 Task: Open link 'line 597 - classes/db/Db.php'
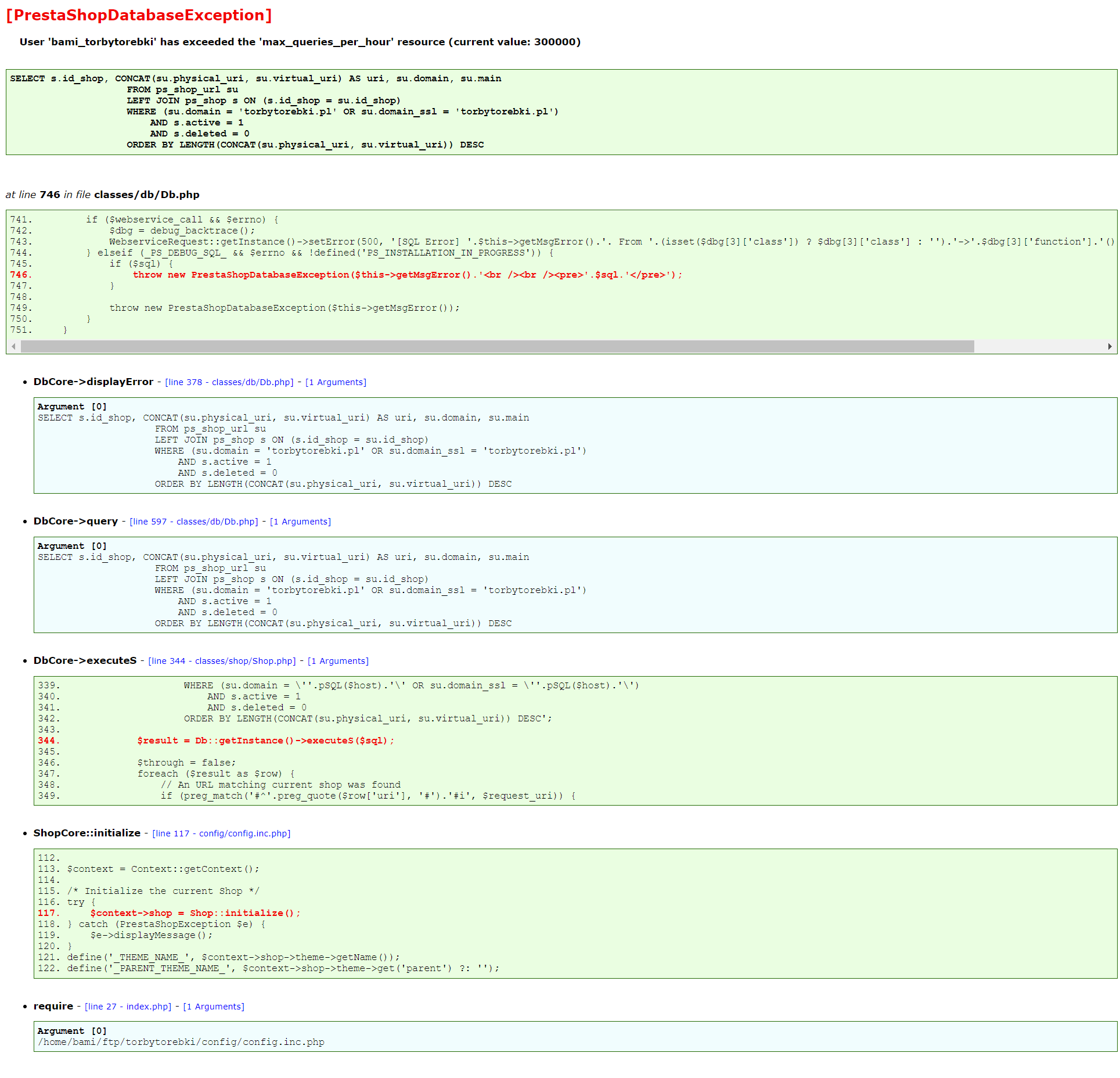[x=194, y=522]
